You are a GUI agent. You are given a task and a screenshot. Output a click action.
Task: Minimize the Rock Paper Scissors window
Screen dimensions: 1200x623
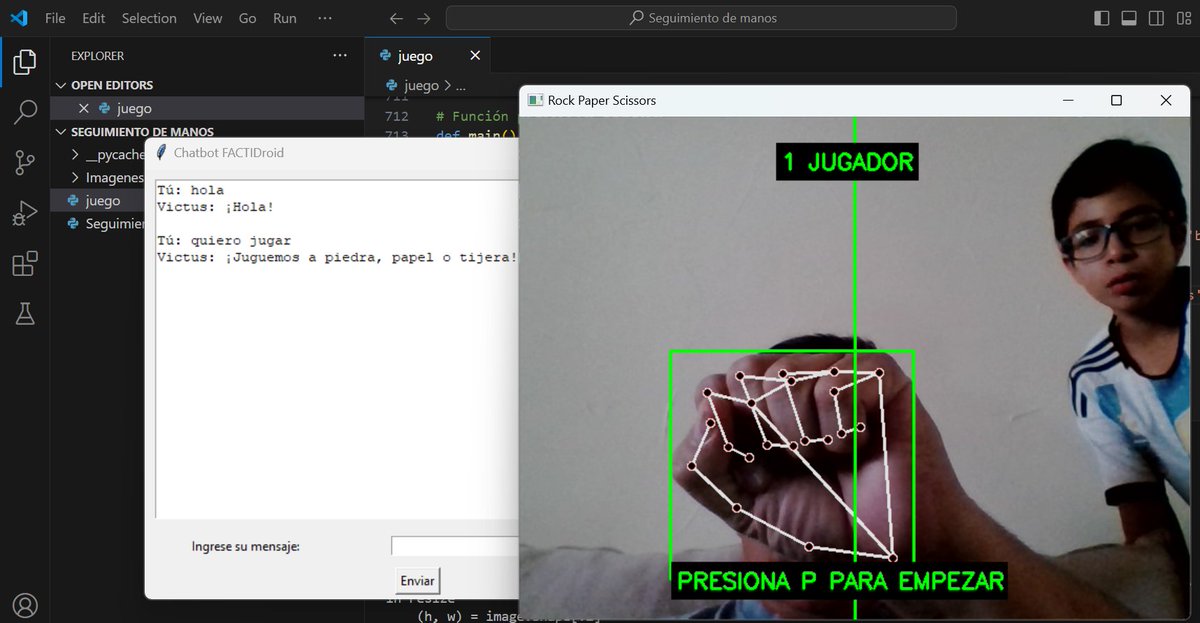click(1069, 100)
